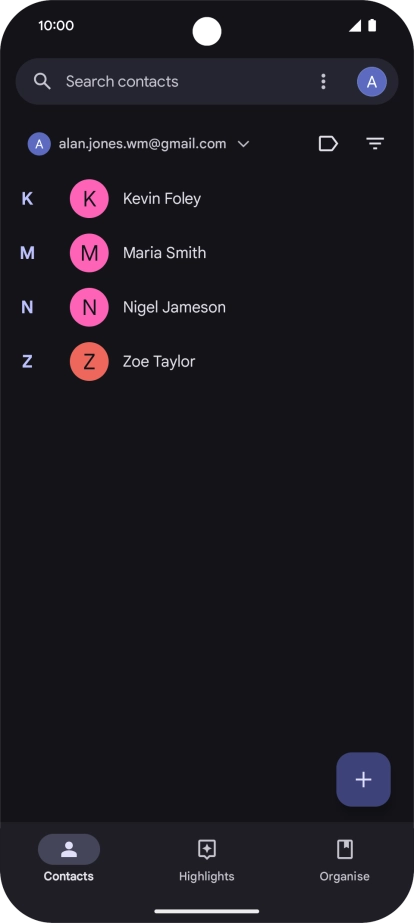Open the labels tag icon

[x=328, y=144]
